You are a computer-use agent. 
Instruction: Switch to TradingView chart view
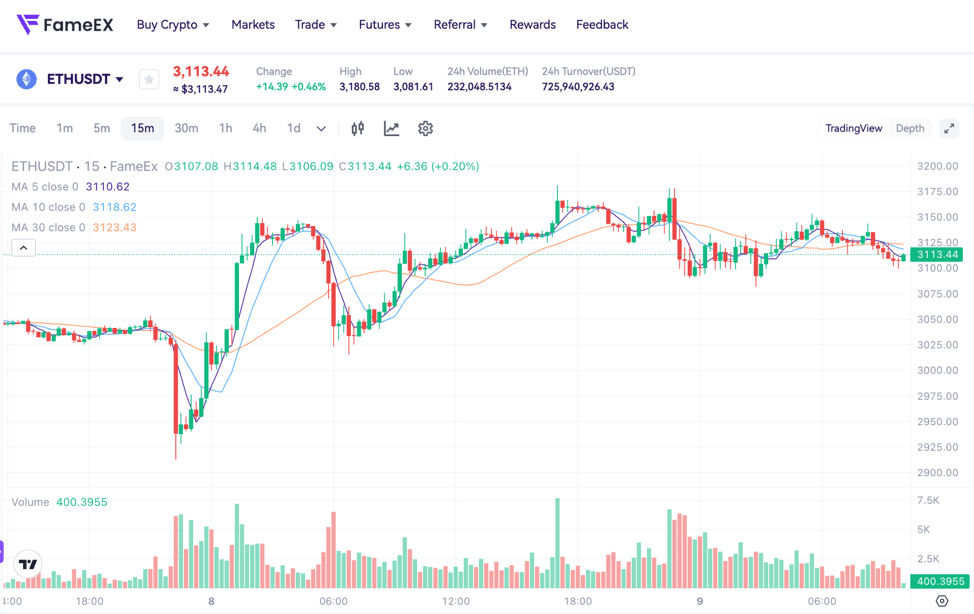point(853,128)
